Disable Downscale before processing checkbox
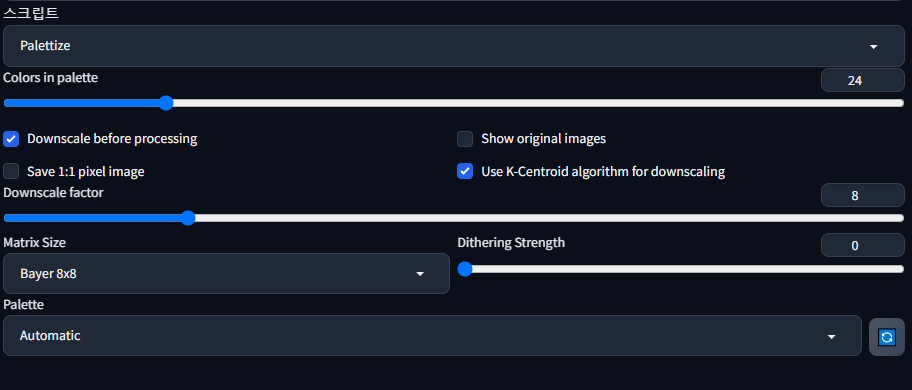 coord(11,139)
